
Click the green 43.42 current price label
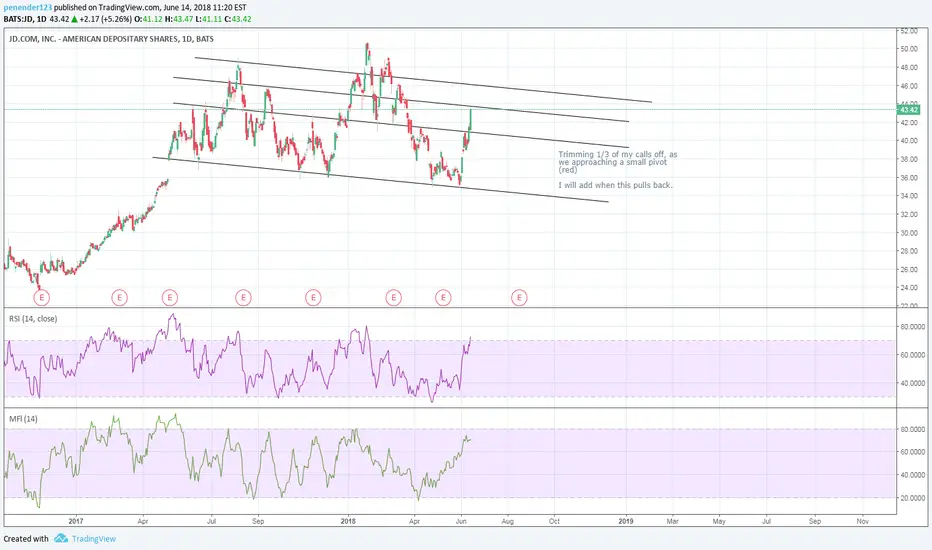(x=908, y=109)
